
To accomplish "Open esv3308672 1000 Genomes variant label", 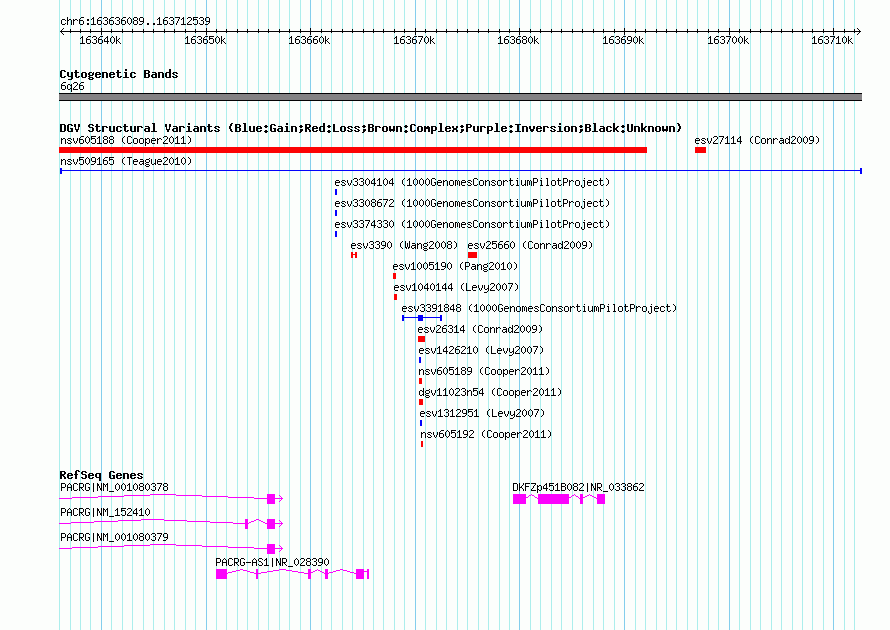I will (472, 203).
